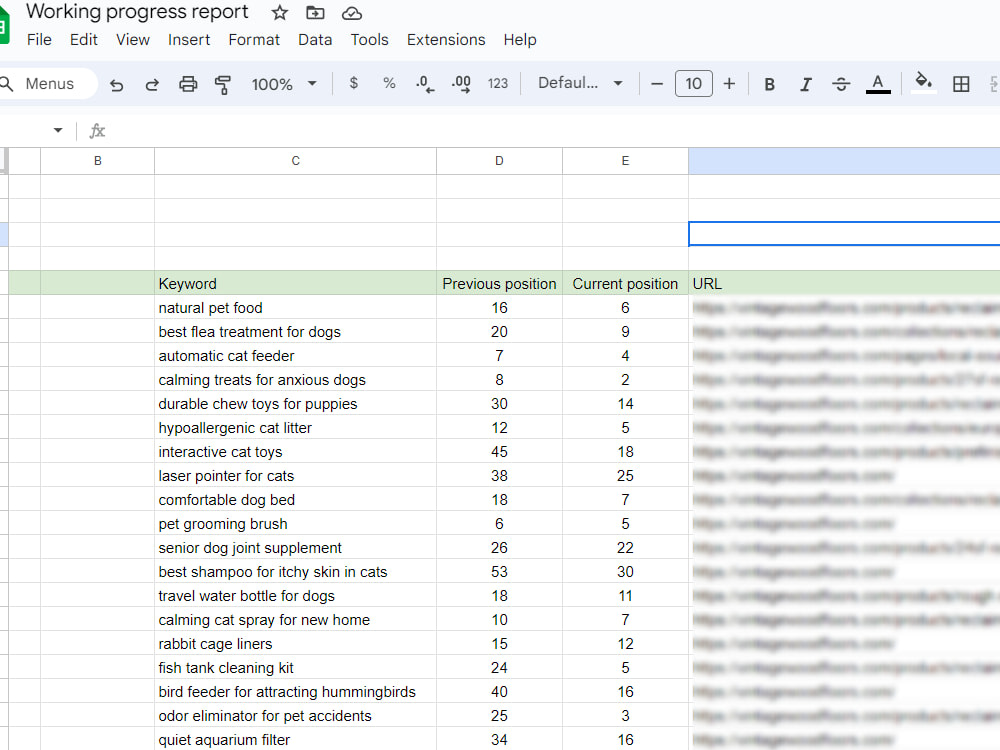Open the File menu
The height and width of the screenshot is (750, 1000).
coord(39,40)
